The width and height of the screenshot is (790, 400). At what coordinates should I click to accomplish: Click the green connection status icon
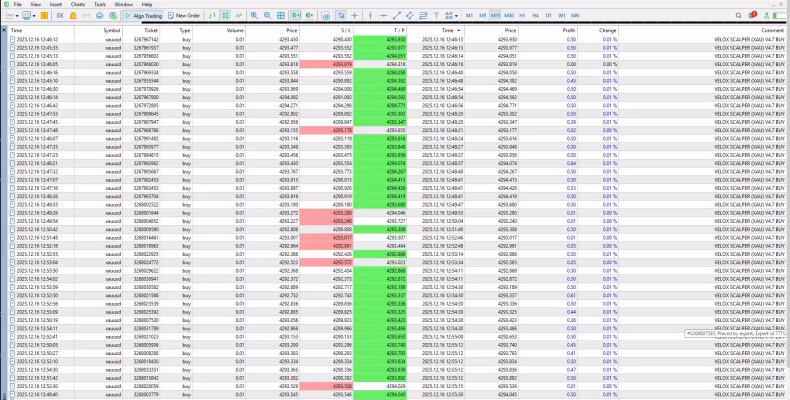(x=766, y=16)
